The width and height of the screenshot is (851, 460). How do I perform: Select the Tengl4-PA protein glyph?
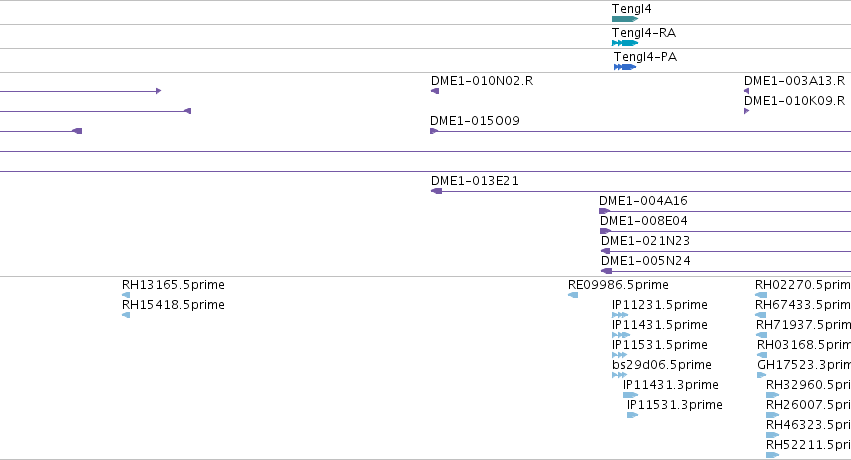(625, 67)
